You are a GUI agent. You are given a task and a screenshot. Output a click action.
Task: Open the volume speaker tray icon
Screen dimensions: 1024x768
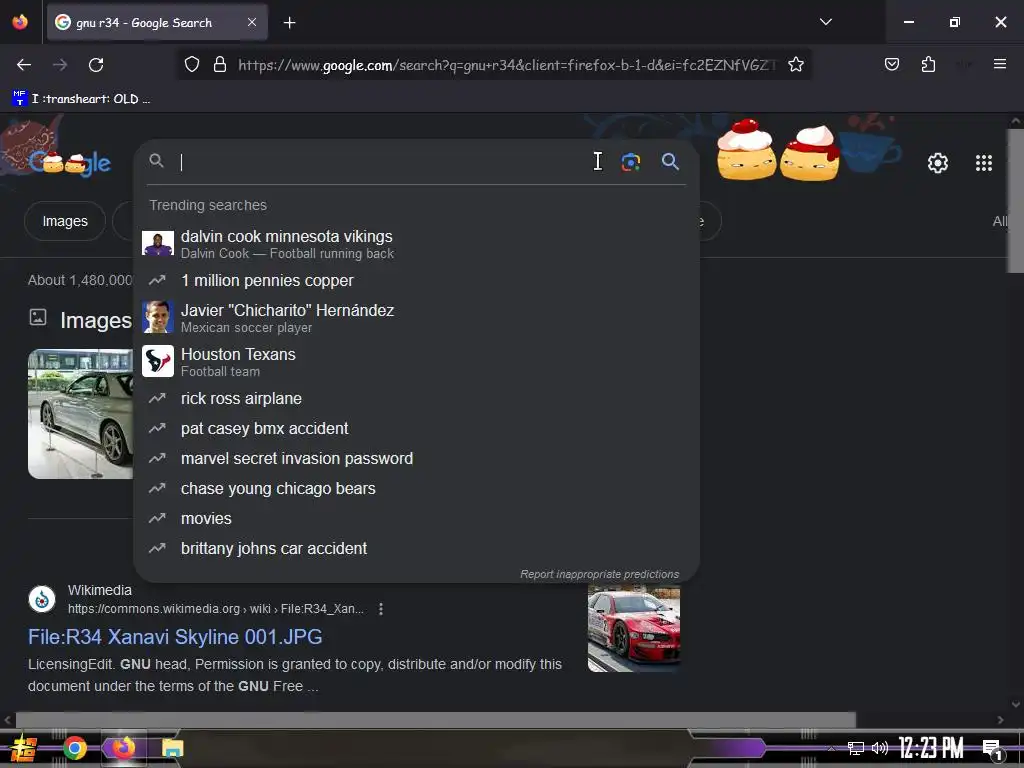(880, 748)
